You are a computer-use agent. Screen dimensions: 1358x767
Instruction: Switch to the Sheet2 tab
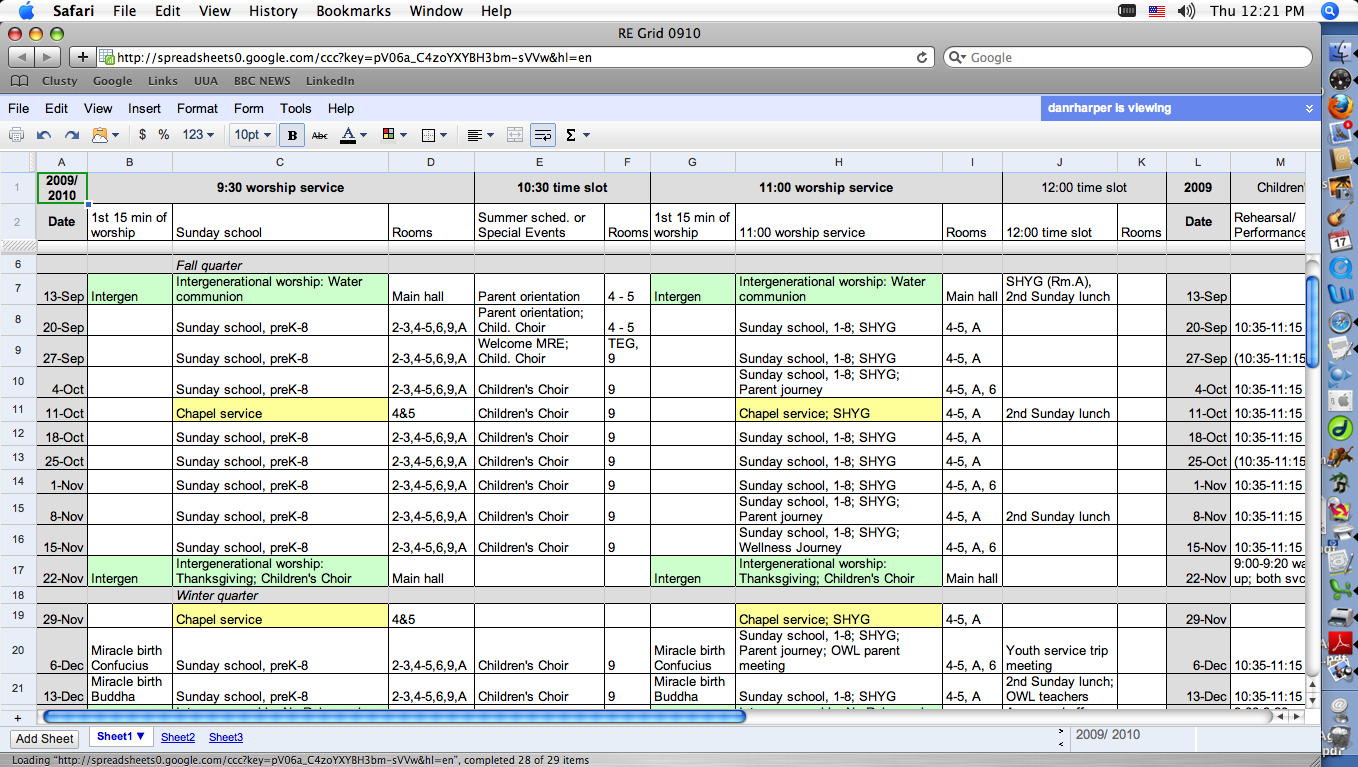(x=178, y=737)
